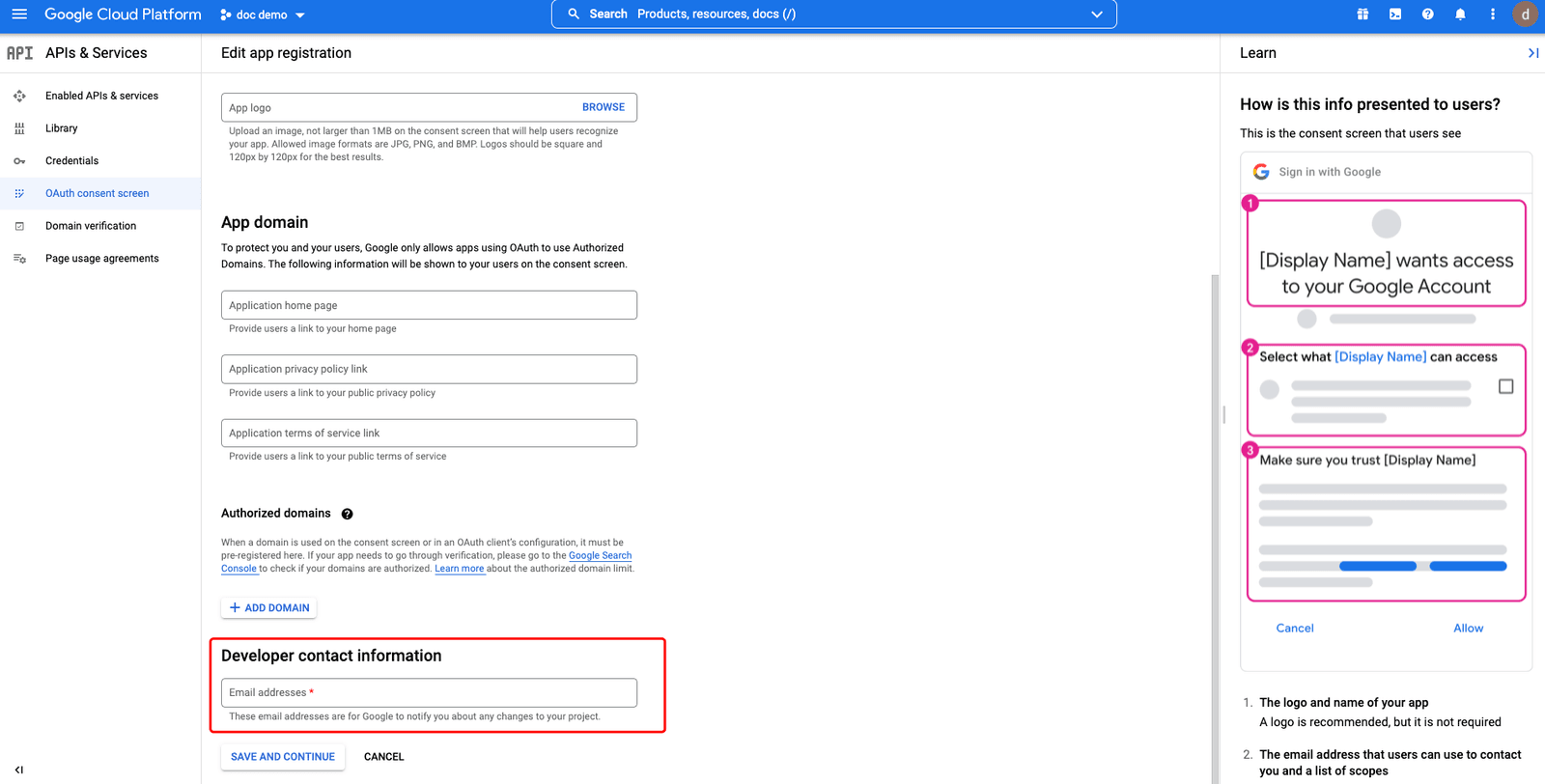
Task: Activate the Cloud Shell icon
Action: (1395, 14)
